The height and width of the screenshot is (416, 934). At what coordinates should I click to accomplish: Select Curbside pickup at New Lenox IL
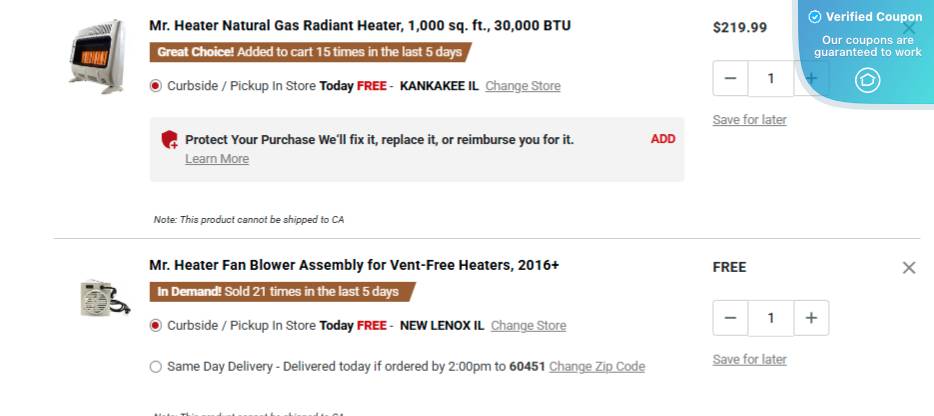point(155,326)
